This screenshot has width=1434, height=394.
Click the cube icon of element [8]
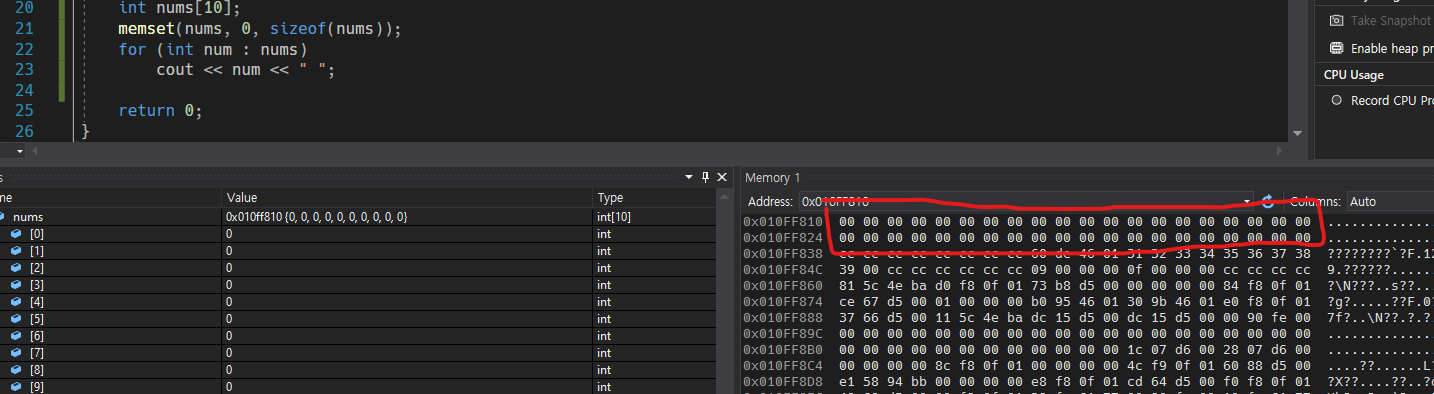tap(16, 369)
